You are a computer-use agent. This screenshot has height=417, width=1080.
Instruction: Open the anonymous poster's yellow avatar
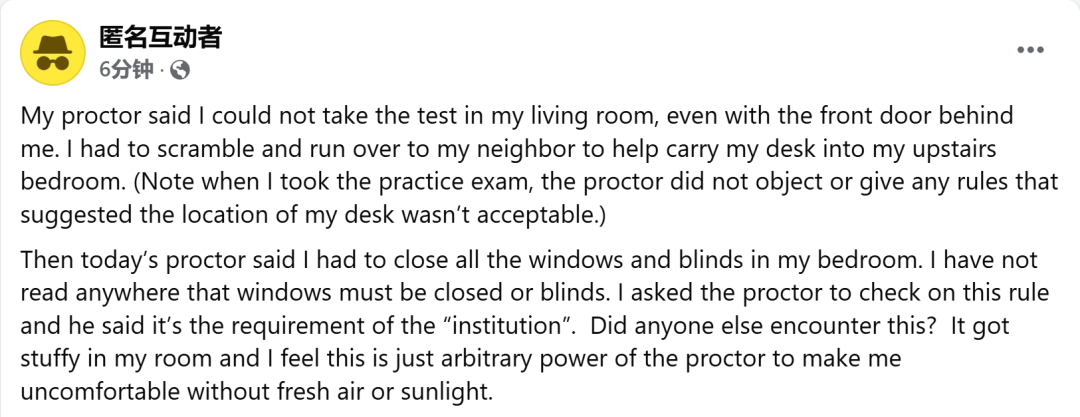point(53,53)
